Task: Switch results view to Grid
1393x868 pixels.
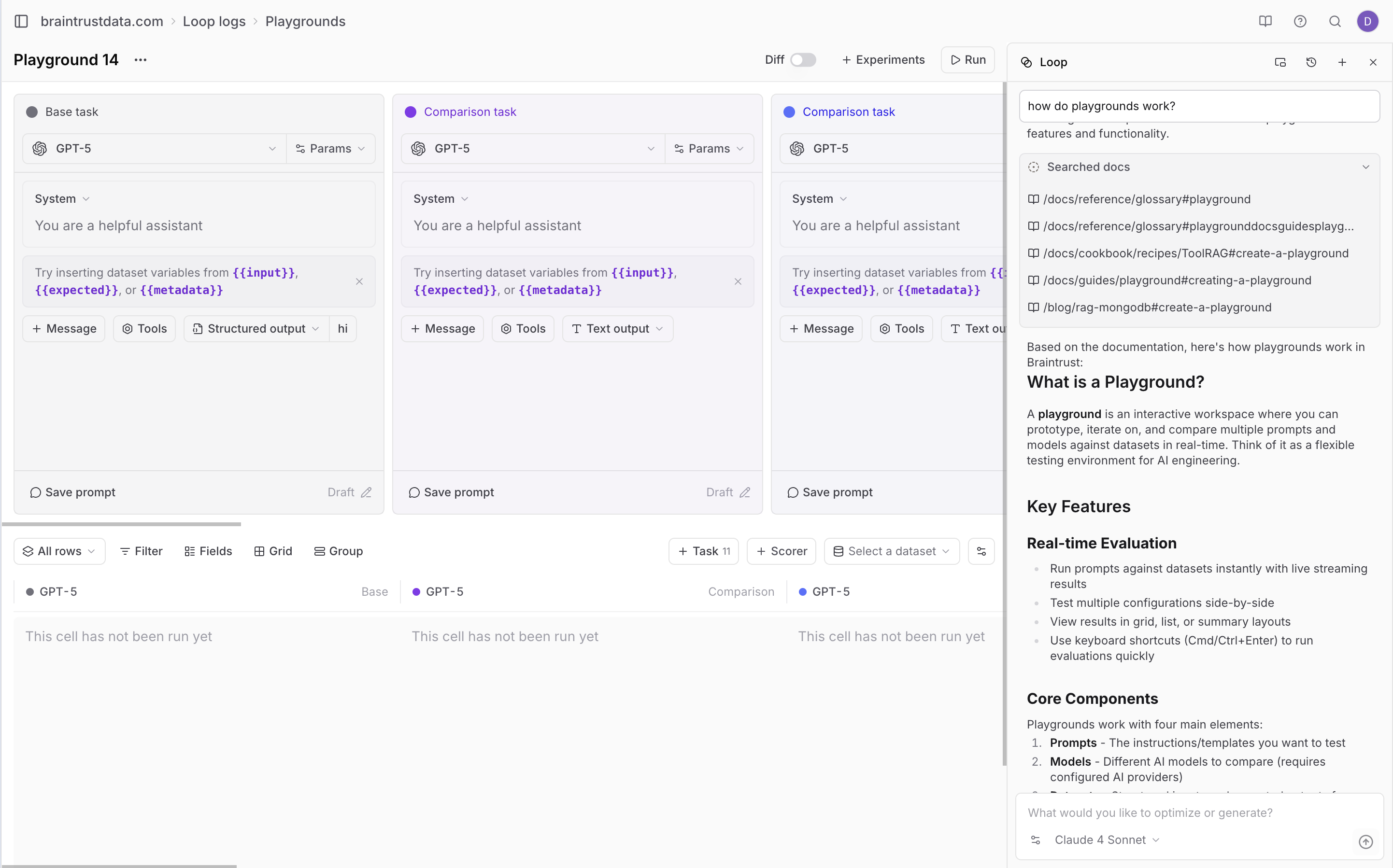Action: [x=273, y=550]
